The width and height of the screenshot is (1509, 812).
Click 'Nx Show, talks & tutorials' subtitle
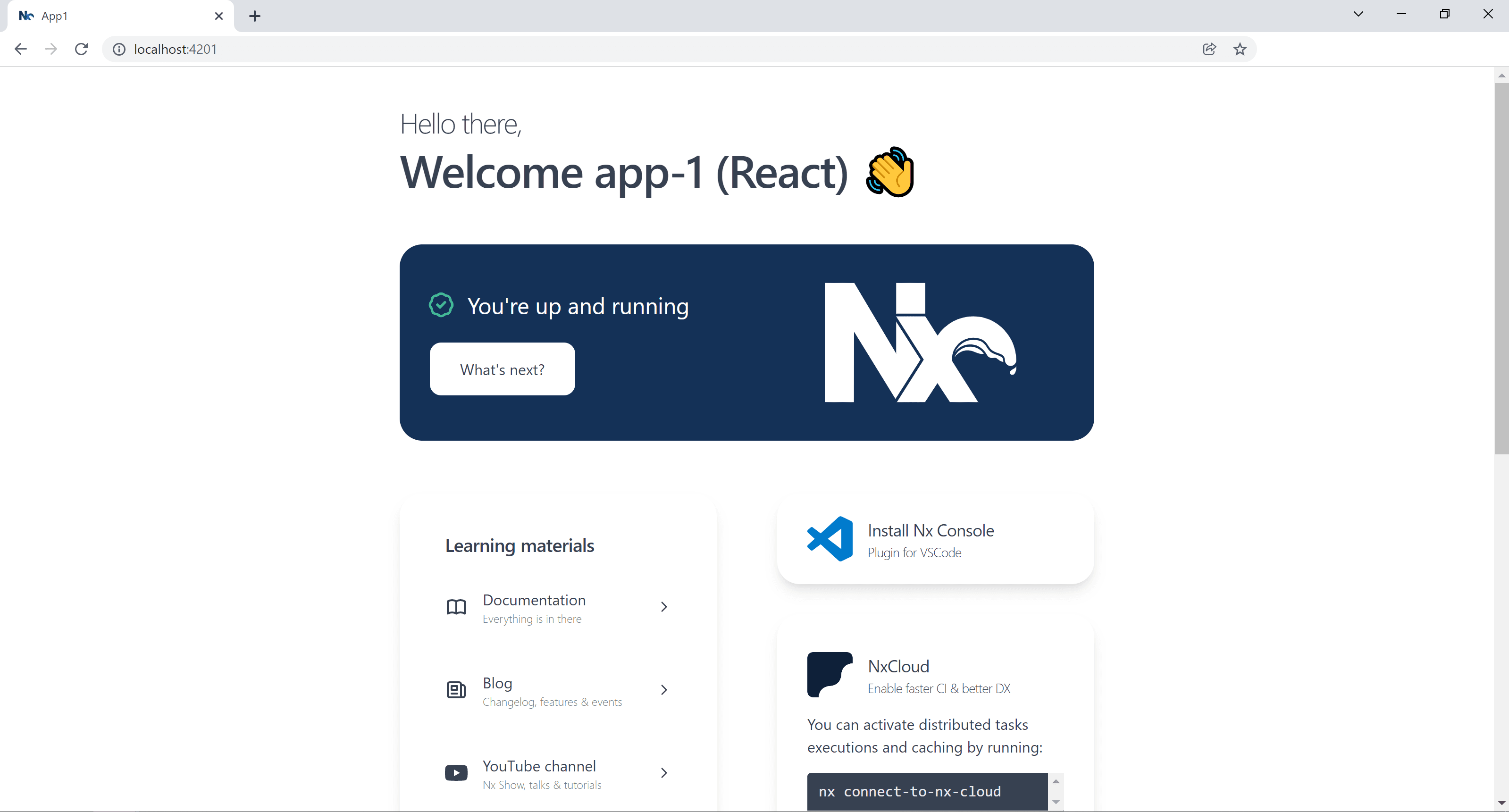pyautogui.click(x=542, y=786)
